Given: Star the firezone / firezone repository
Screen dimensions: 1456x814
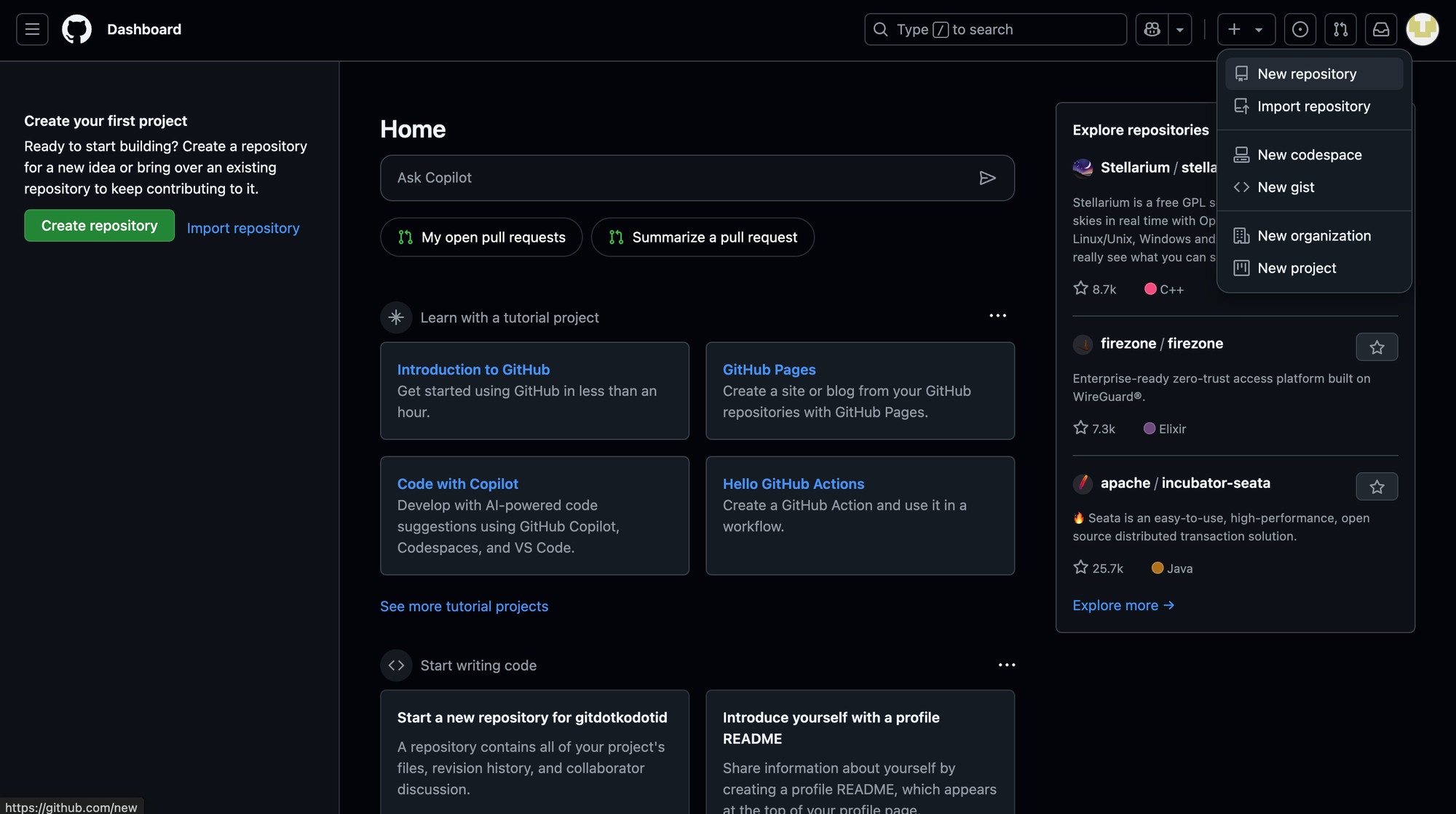Looking at the screenshot, I should pyautogui.click(x=1376, y=347).
